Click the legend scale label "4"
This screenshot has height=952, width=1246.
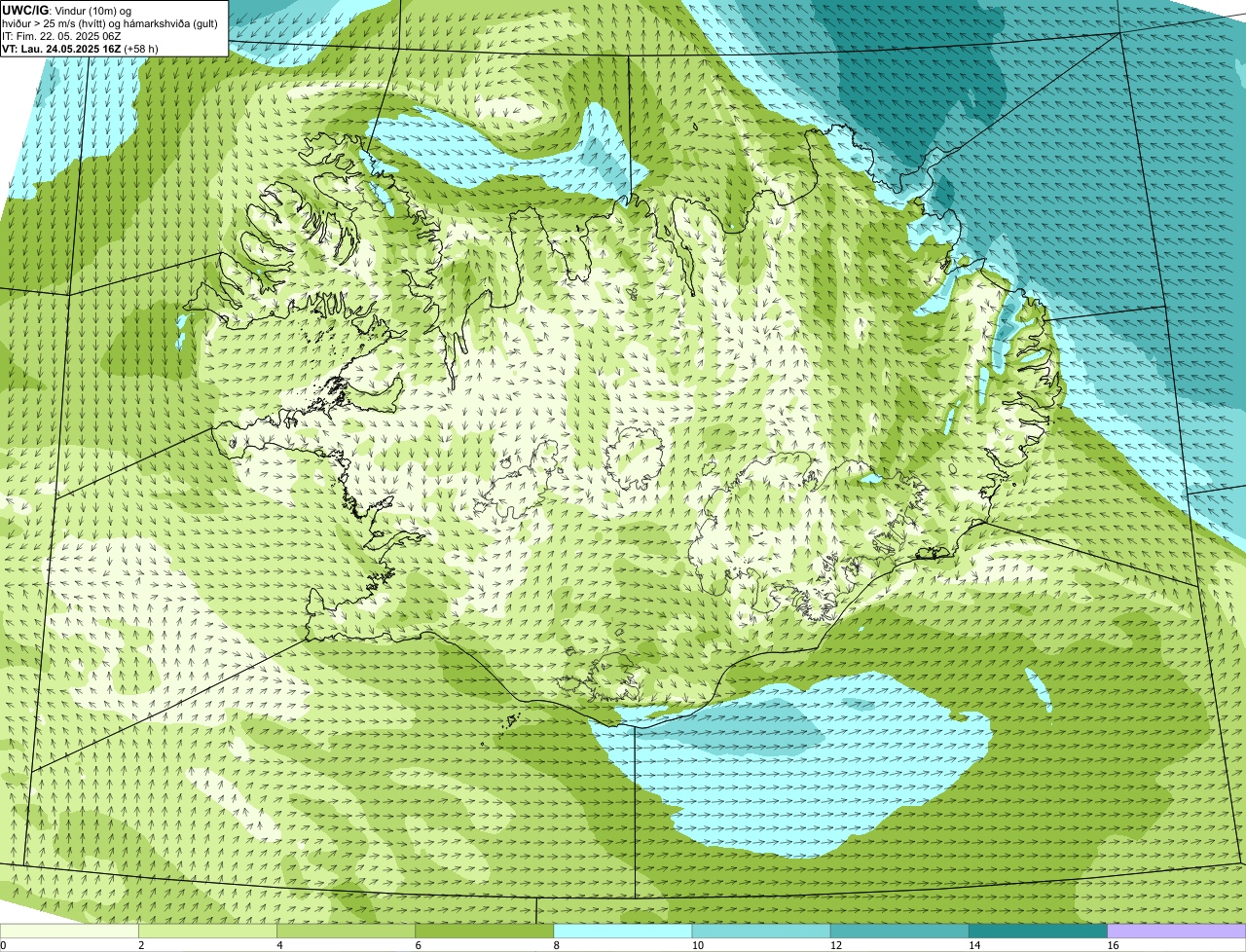(x=280, y=945)
